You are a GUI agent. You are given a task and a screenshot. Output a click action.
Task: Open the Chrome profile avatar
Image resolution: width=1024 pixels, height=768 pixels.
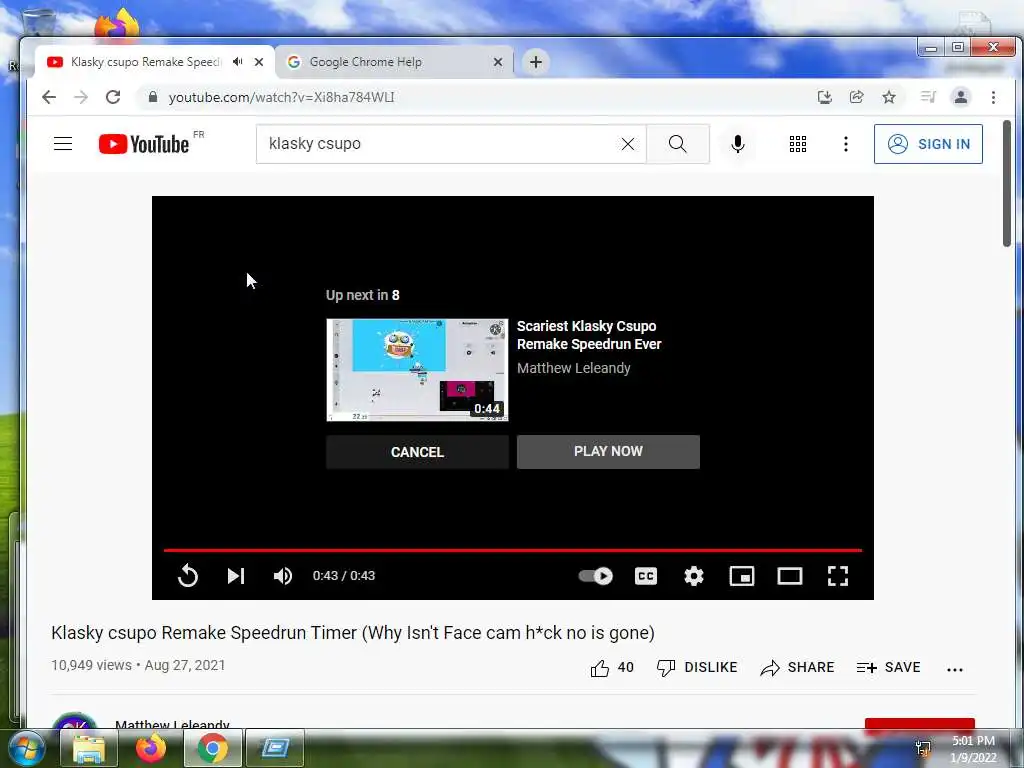coord(961,97)
